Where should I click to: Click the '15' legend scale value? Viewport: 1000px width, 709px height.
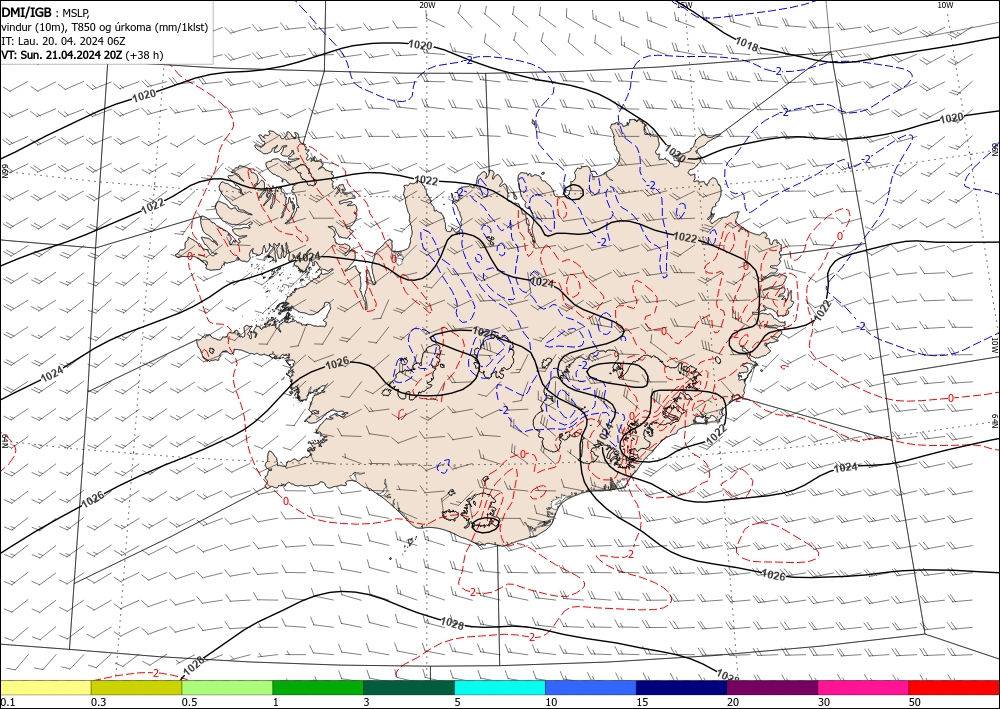point(642,702)
